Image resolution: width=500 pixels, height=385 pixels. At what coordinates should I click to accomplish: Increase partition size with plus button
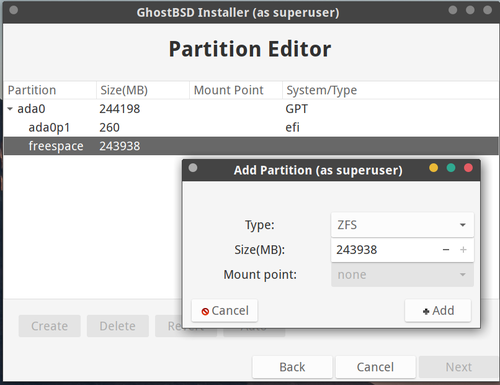[x=463, y=250]
